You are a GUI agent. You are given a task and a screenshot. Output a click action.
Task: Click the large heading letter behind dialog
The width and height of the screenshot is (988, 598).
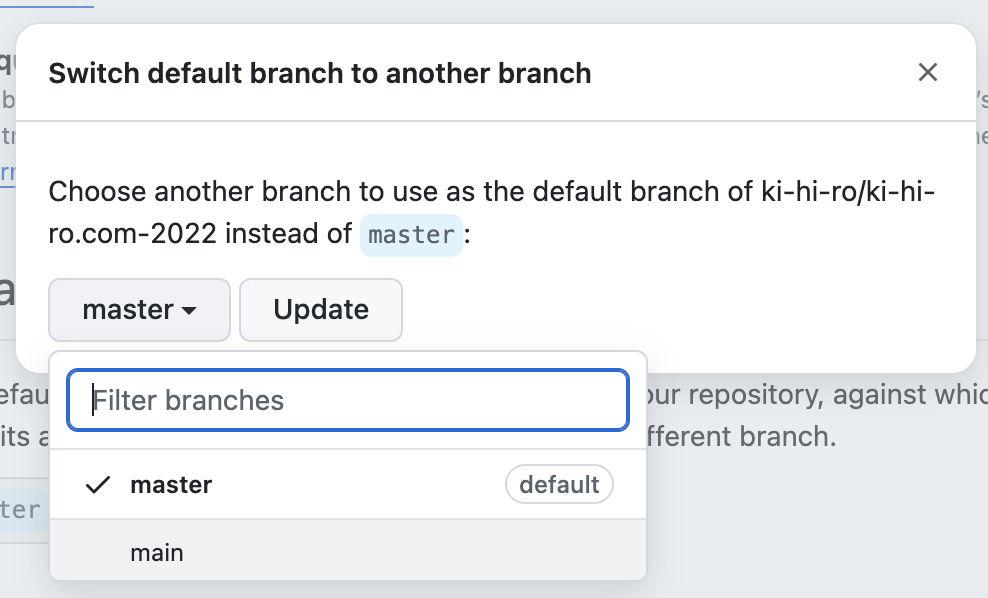tap(6, 290)
